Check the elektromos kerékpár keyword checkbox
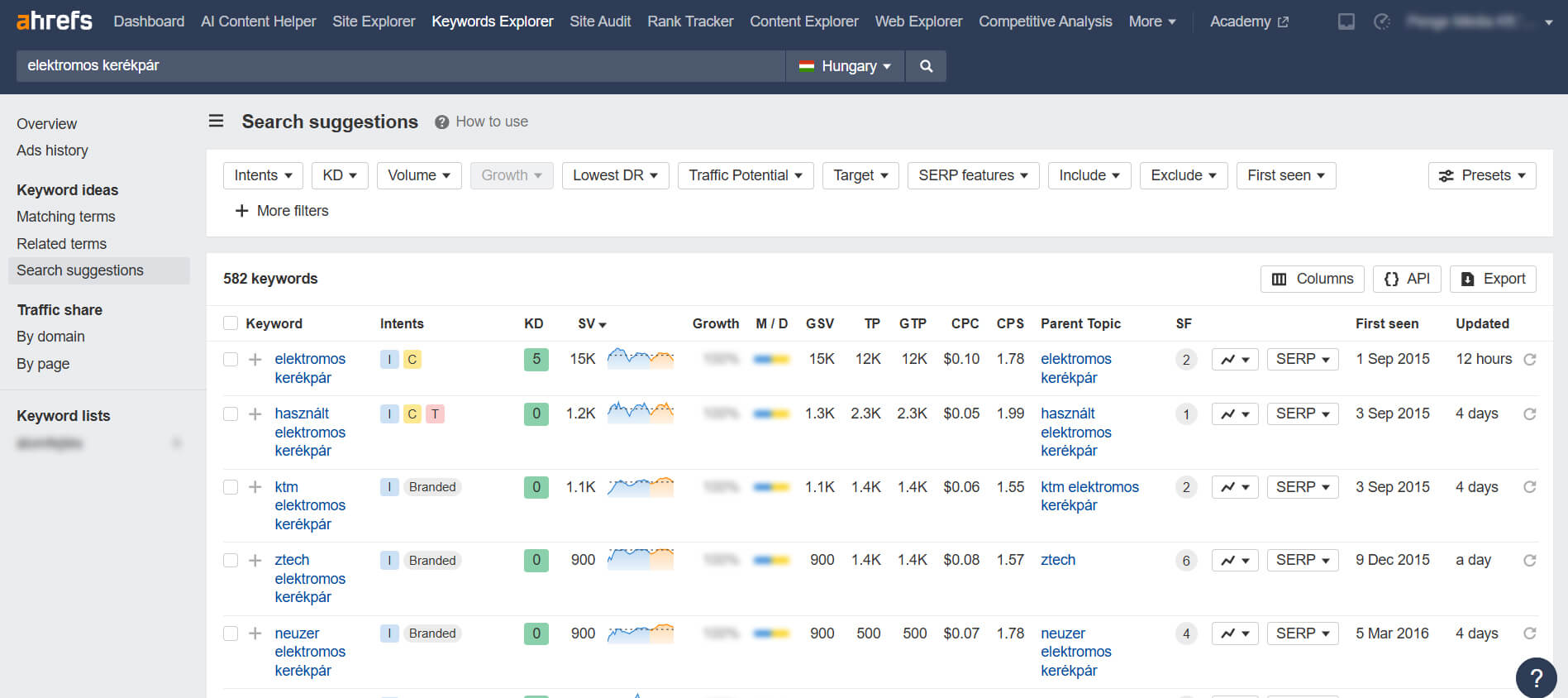 click(231, 359)
